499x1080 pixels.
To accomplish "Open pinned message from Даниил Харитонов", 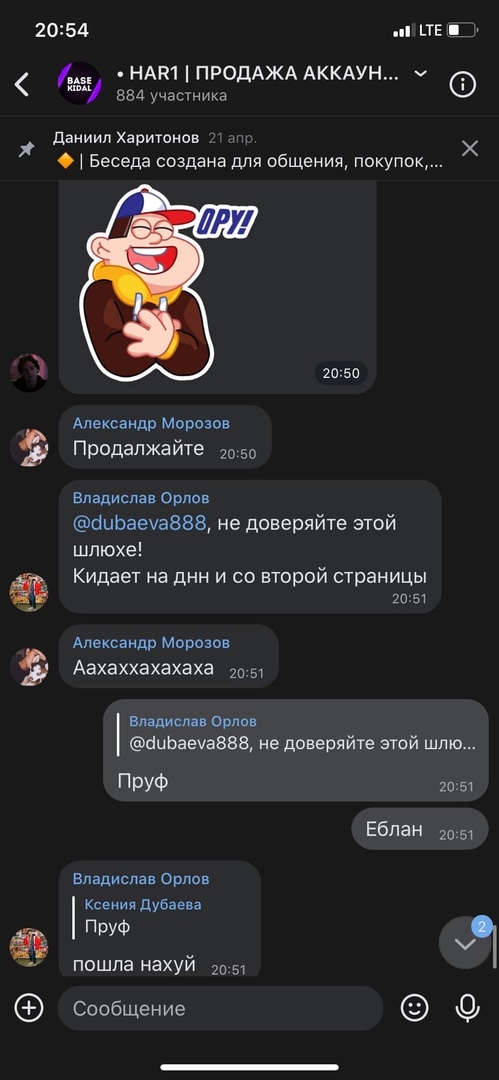I will tap(248, 149).
